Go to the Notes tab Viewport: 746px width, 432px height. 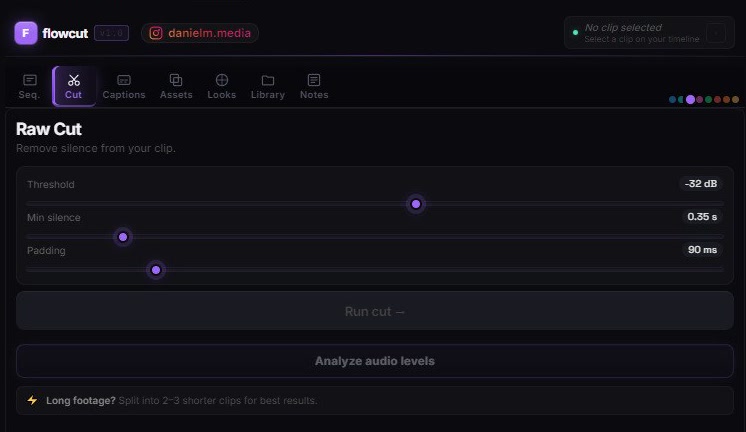[314, 87]
